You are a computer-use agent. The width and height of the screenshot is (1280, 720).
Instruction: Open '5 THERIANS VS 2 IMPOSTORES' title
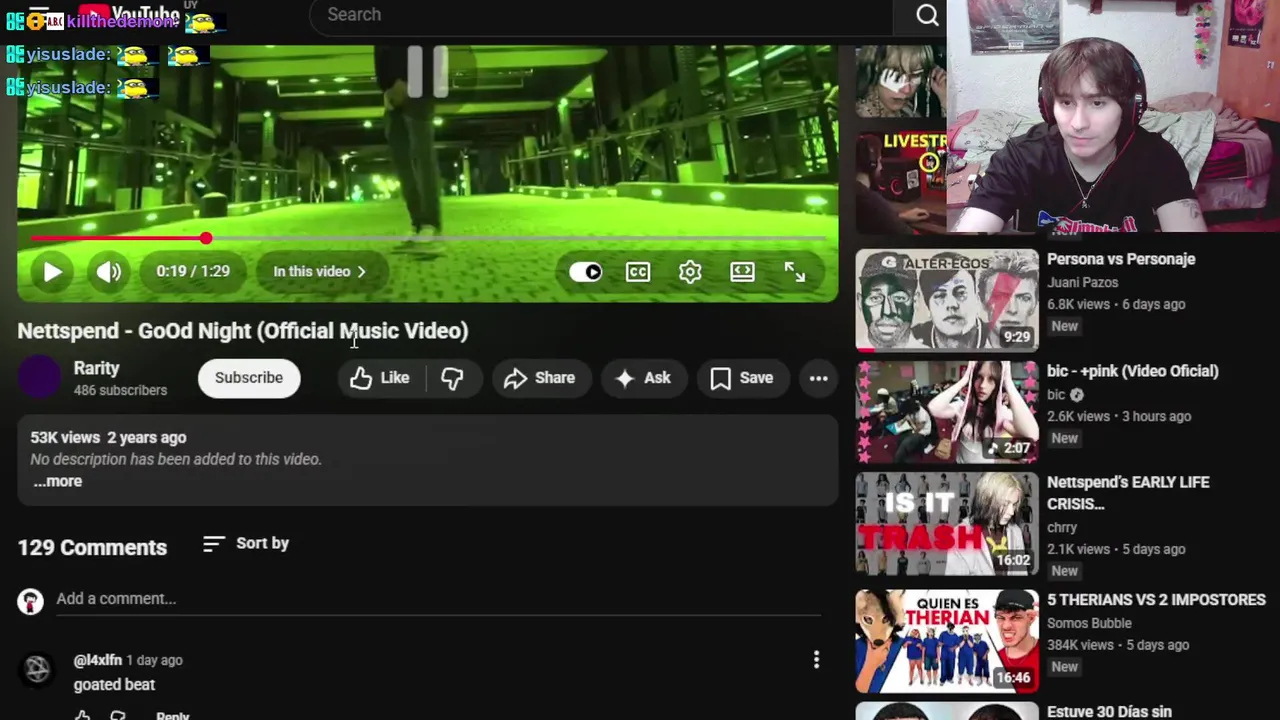[x=1156, y=600]
